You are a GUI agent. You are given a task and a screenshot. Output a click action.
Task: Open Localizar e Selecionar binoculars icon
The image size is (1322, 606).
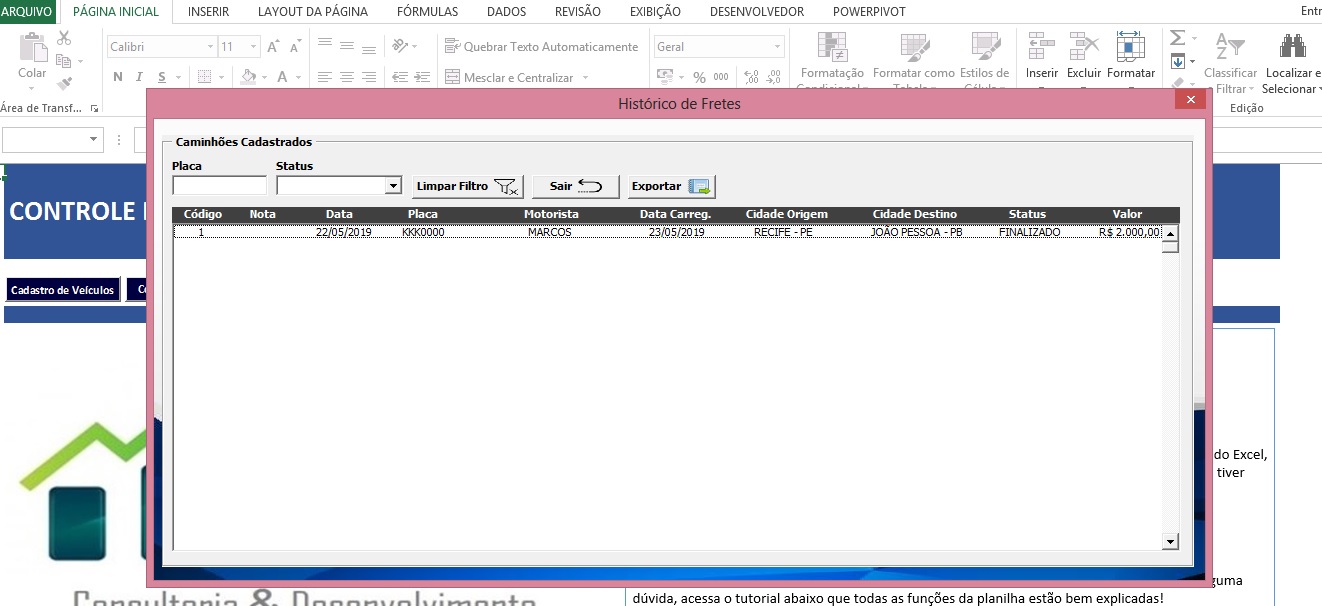pos(1292,45)
